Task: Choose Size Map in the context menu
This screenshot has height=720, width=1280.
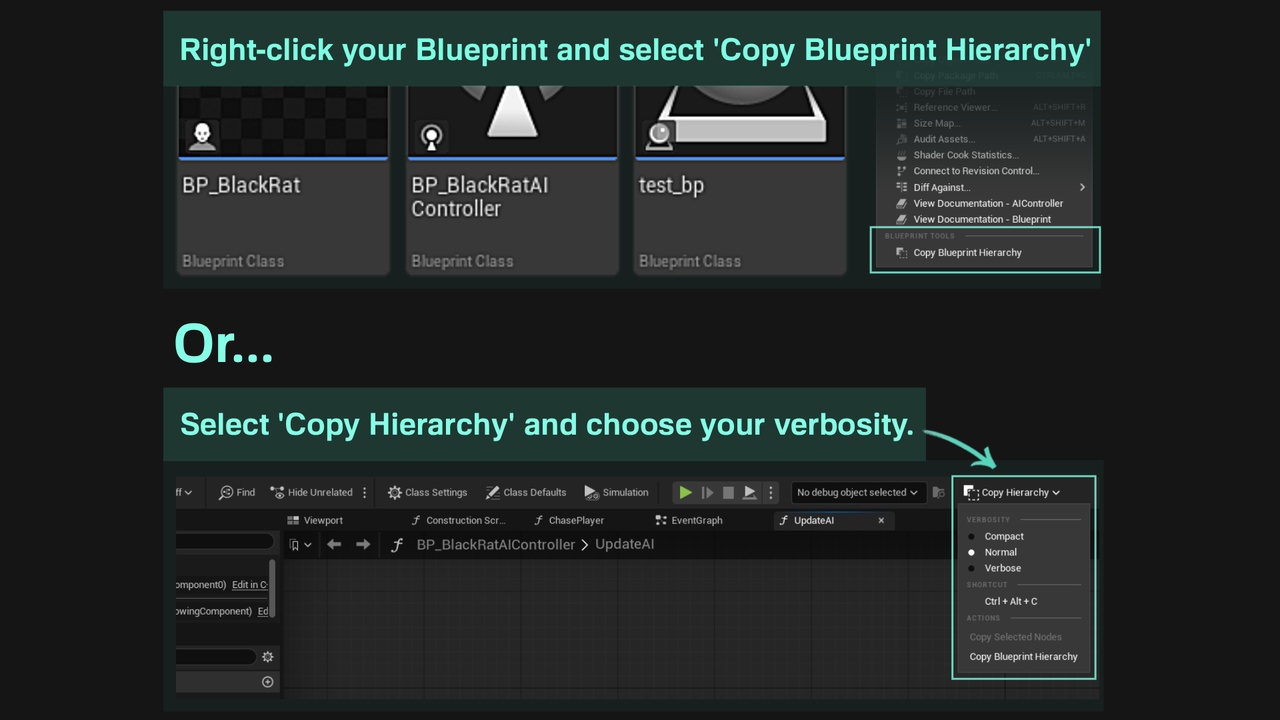Action: click(x=936, y=123)
